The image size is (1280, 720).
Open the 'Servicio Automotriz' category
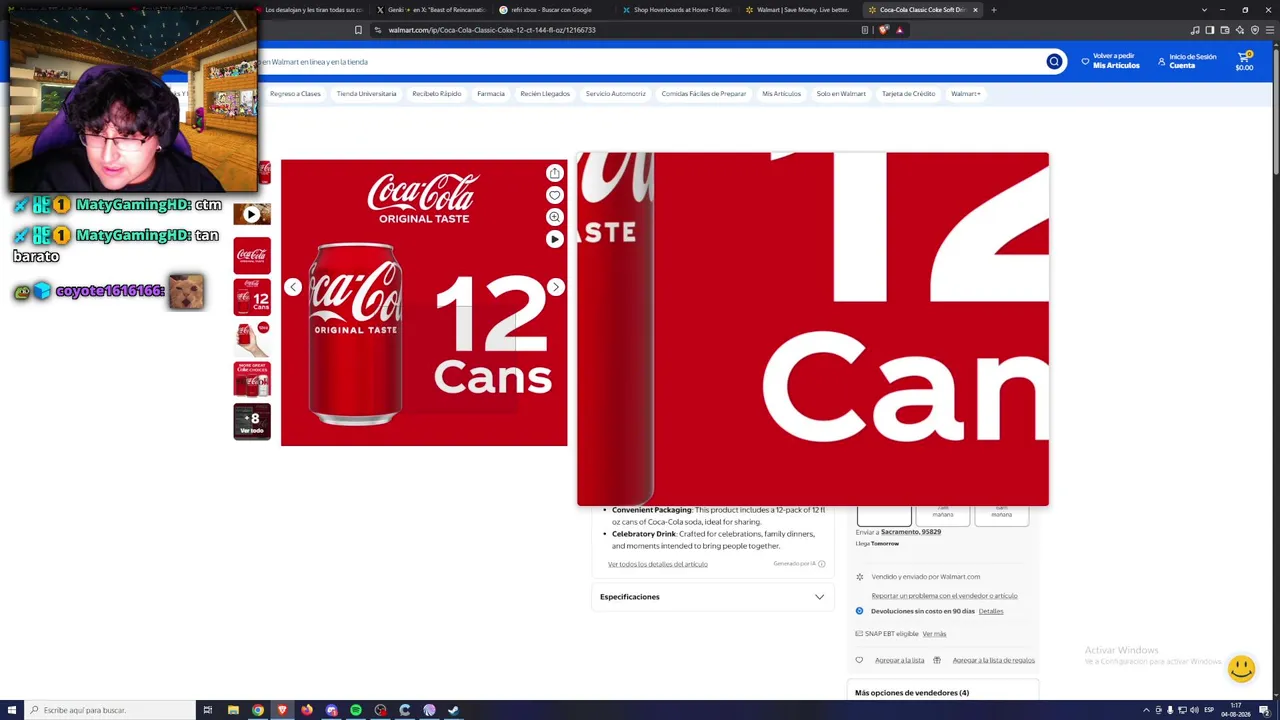pyautogui.click(x=615, y=94)
